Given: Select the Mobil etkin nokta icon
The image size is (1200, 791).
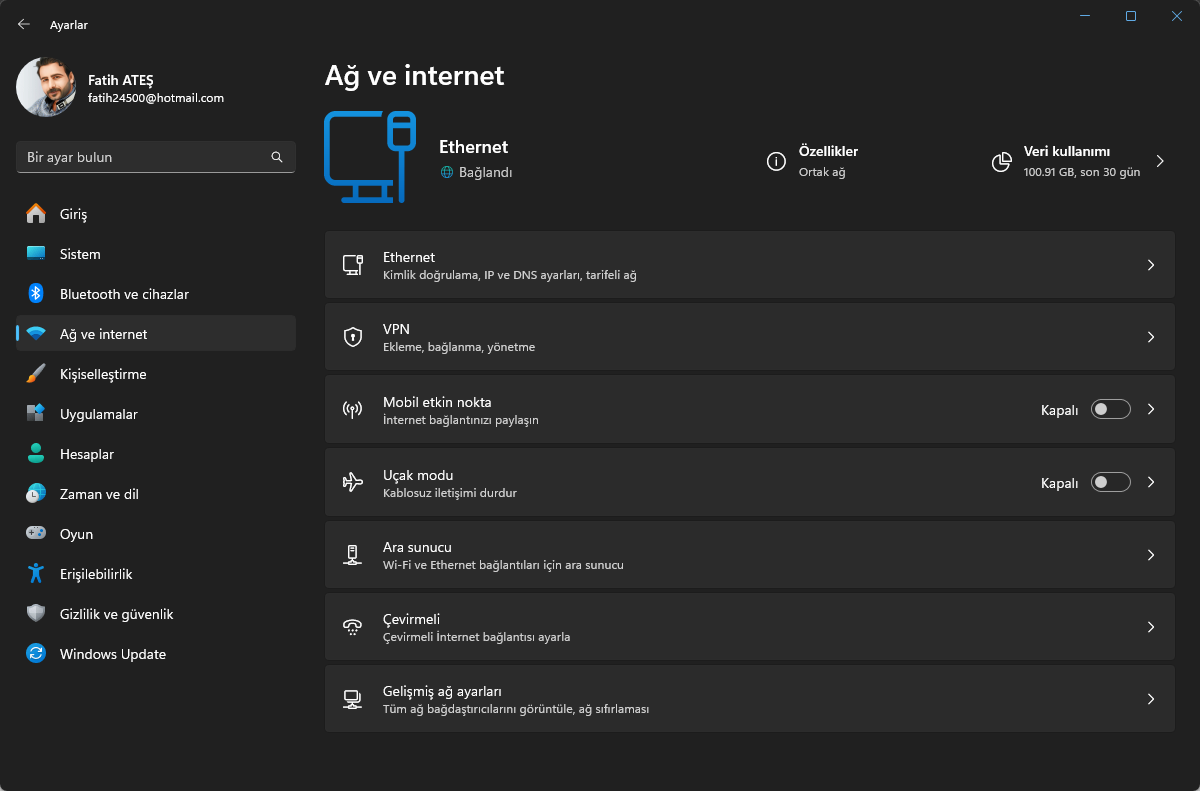Looking at the screenshot, I should (x=352, y=409).
